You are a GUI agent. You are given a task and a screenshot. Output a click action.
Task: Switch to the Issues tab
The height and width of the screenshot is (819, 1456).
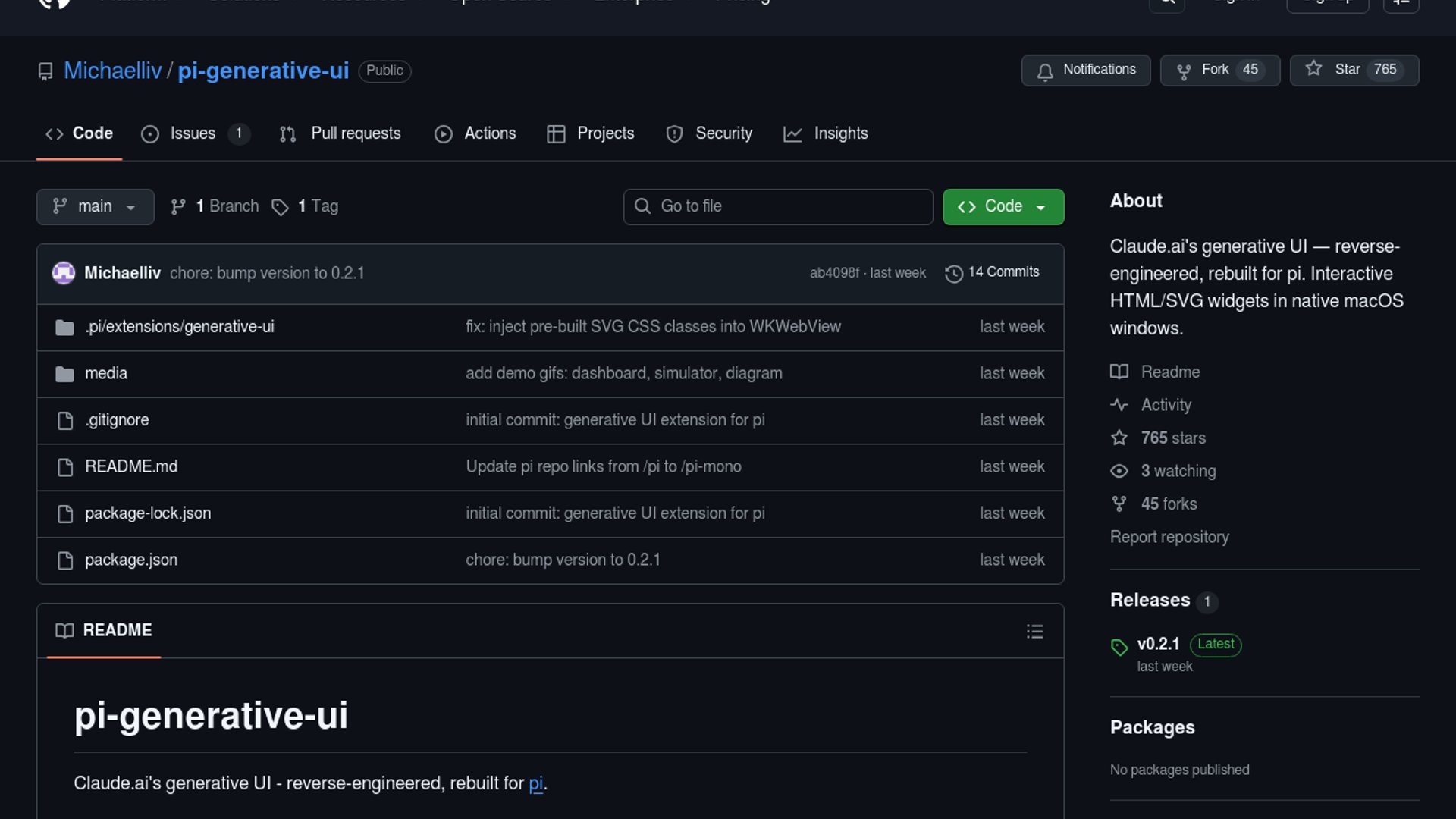tap(193, 133)
